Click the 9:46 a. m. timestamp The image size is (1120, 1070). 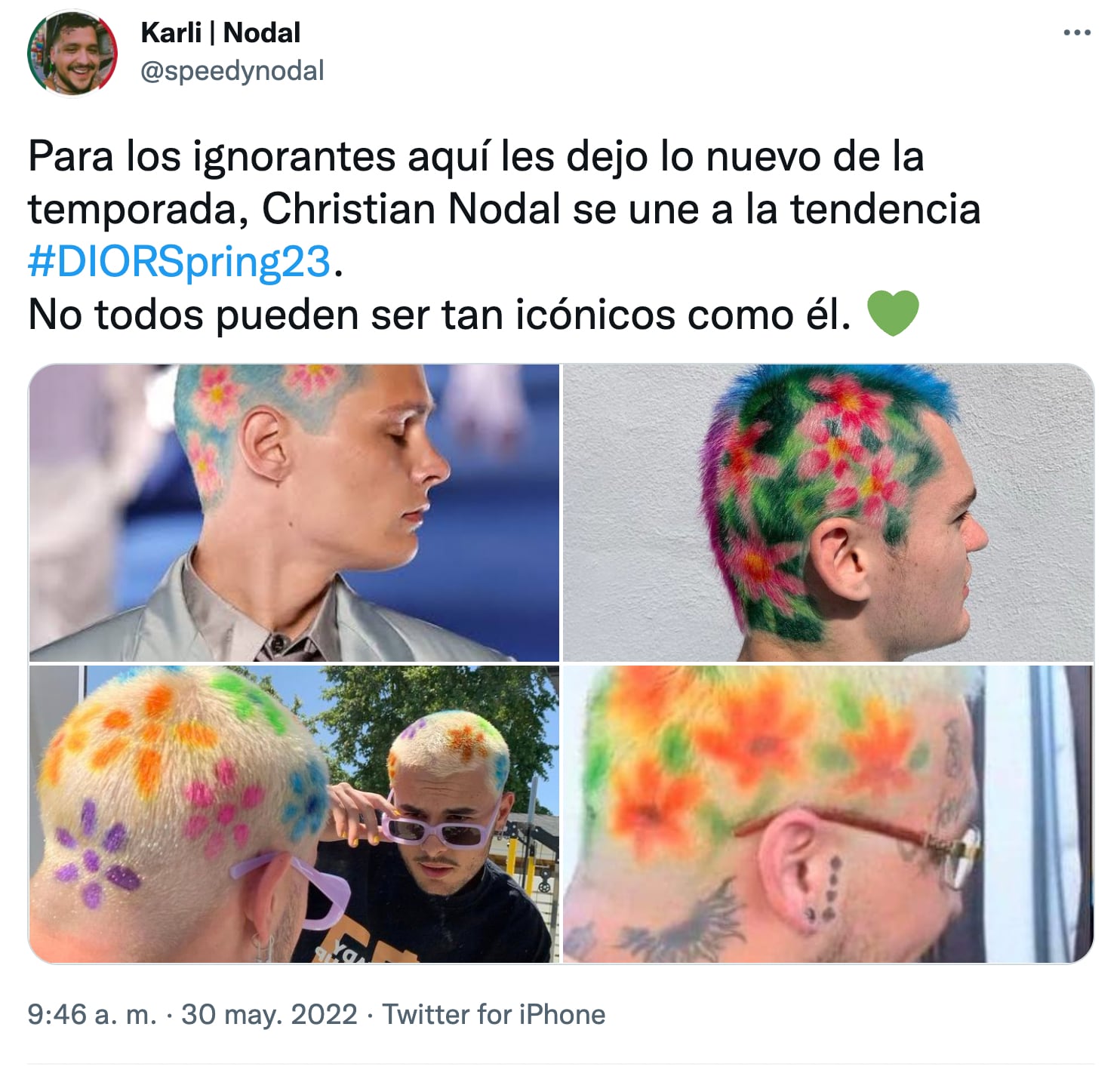(92, 1014)
